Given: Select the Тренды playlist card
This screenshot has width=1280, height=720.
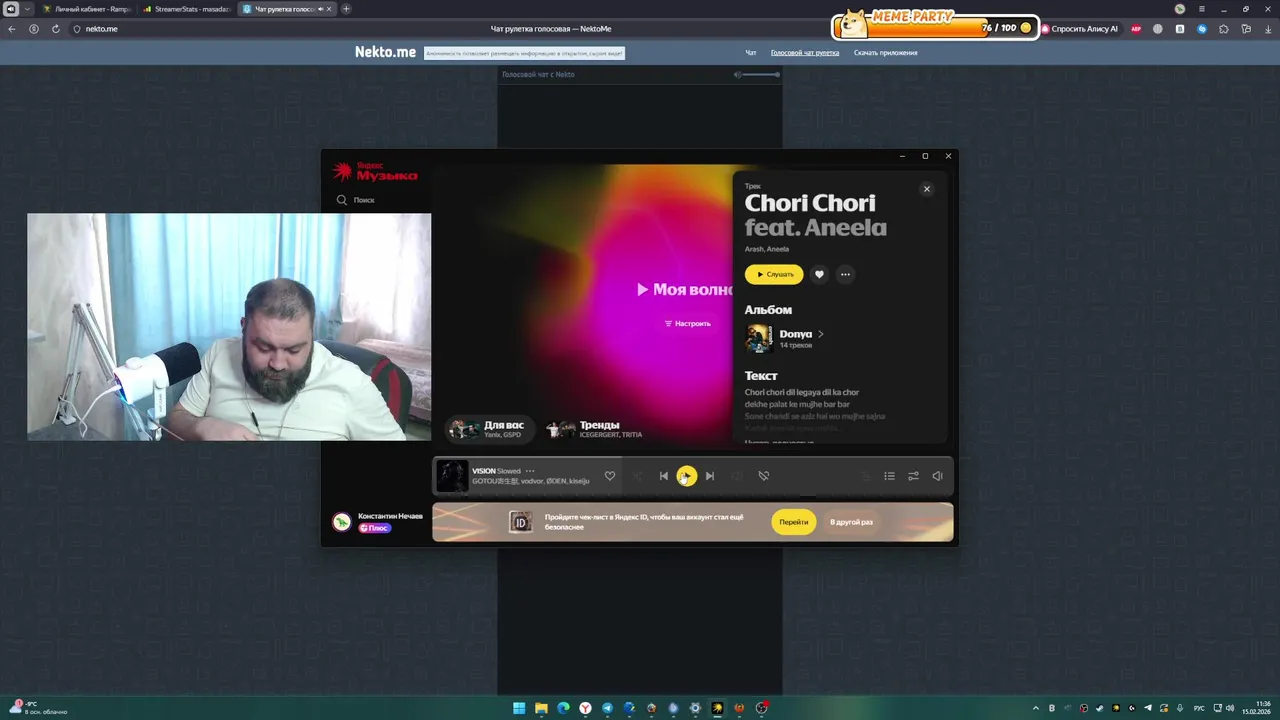Looking at the screenshot, I should [x=596, y=429].
